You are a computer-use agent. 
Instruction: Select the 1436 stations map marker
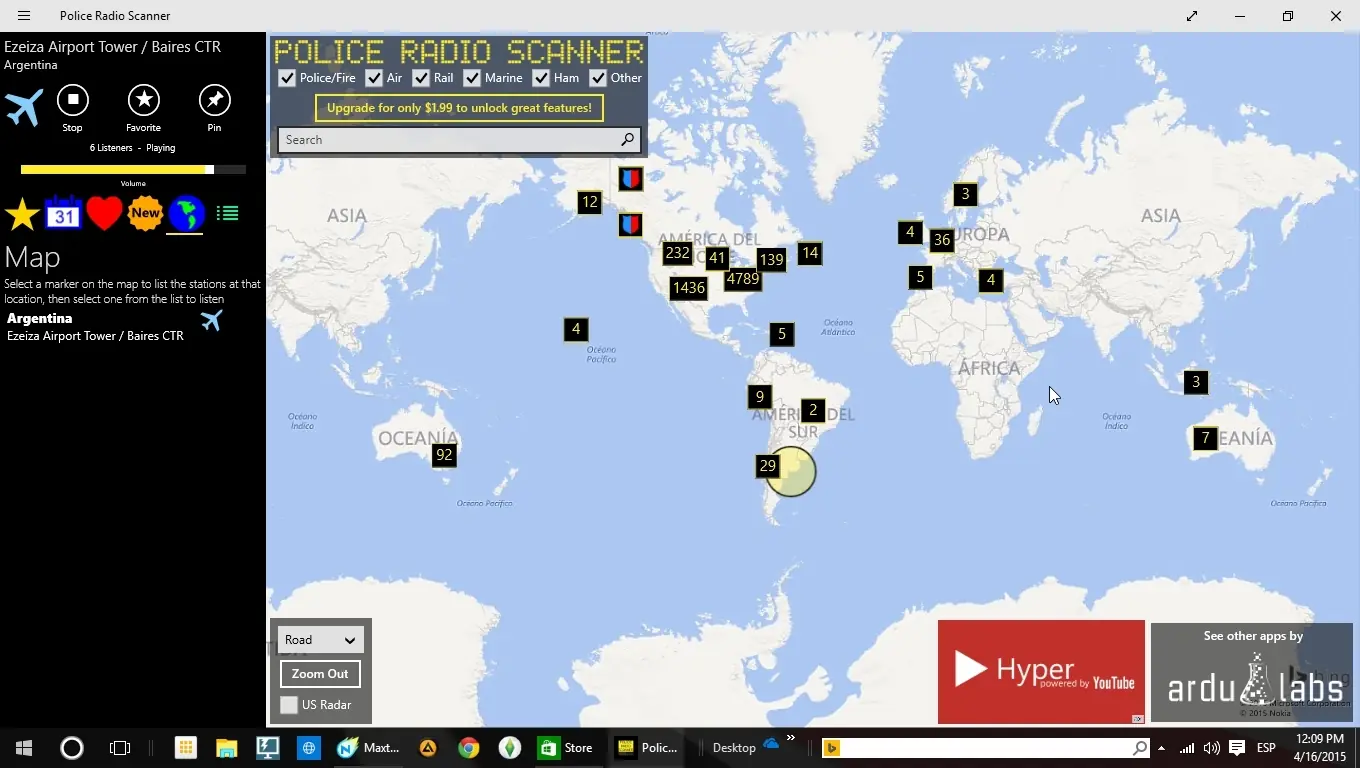689,288
